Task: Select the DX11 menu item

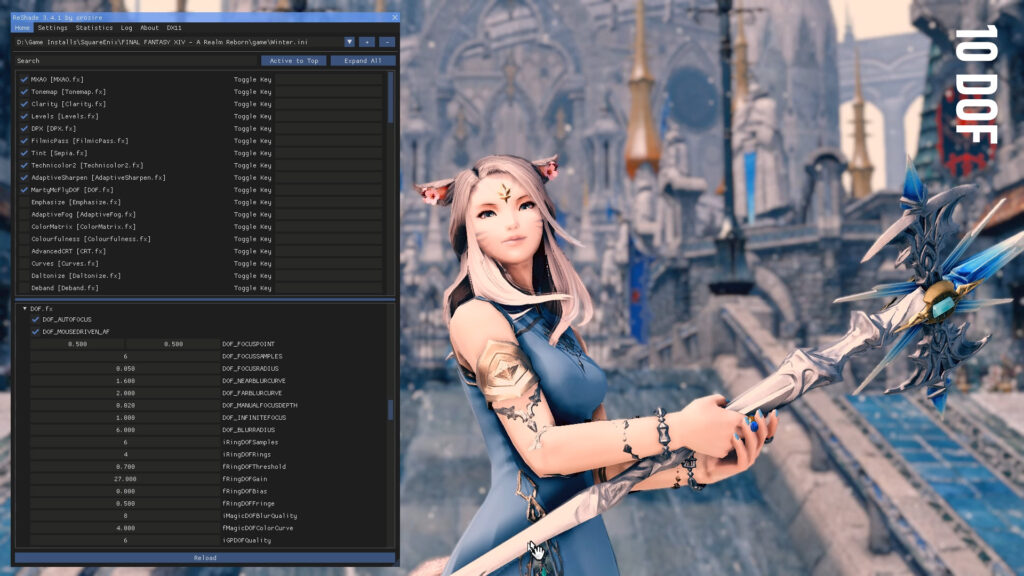Action: coord(174,28)
